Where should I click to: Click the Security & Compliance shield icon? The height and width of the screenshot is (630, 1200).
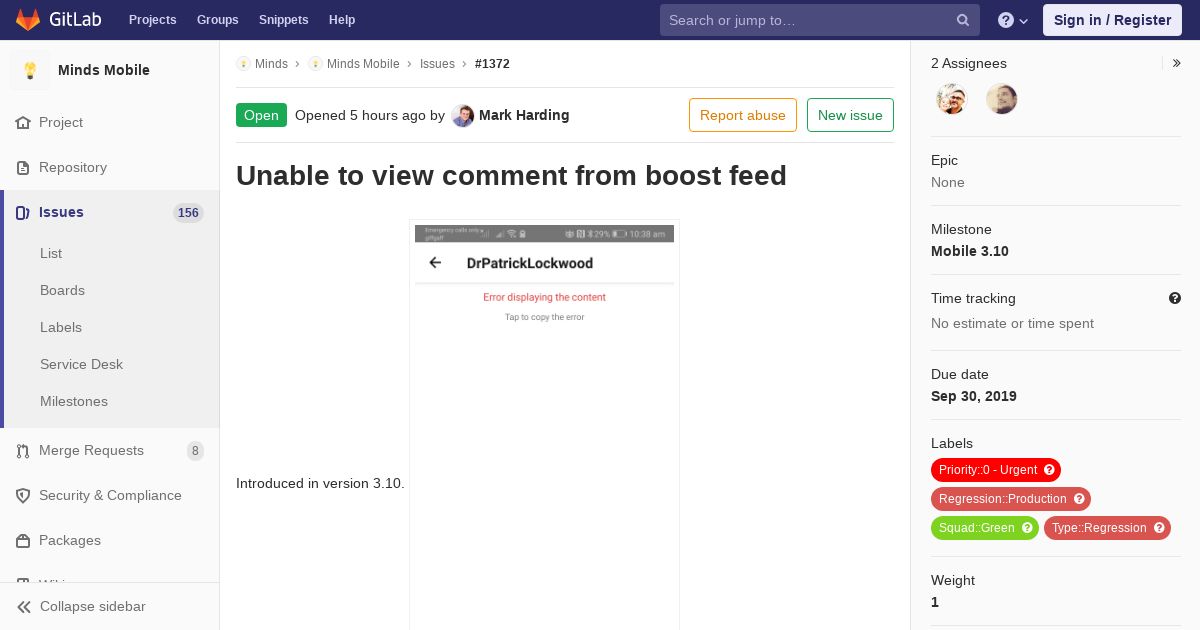pyautogui.click(x=23, y=496)
